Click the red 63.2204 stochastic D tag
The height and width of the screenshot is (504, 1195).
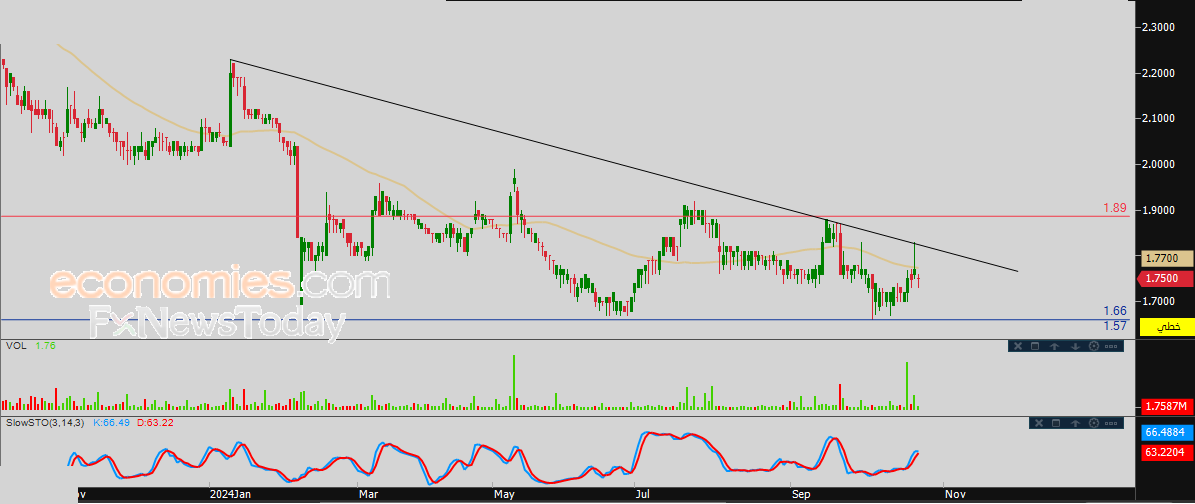click(x=1166, y=452)
